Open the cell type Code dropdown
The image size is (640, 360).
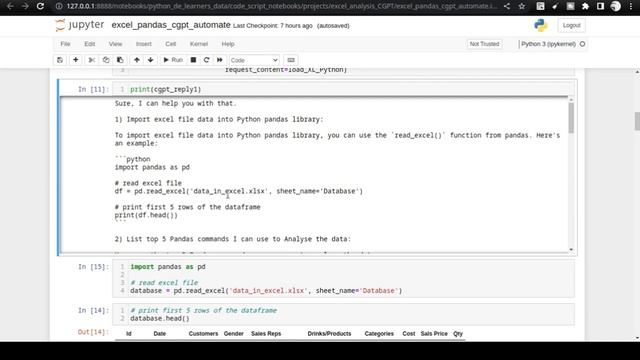254,60
